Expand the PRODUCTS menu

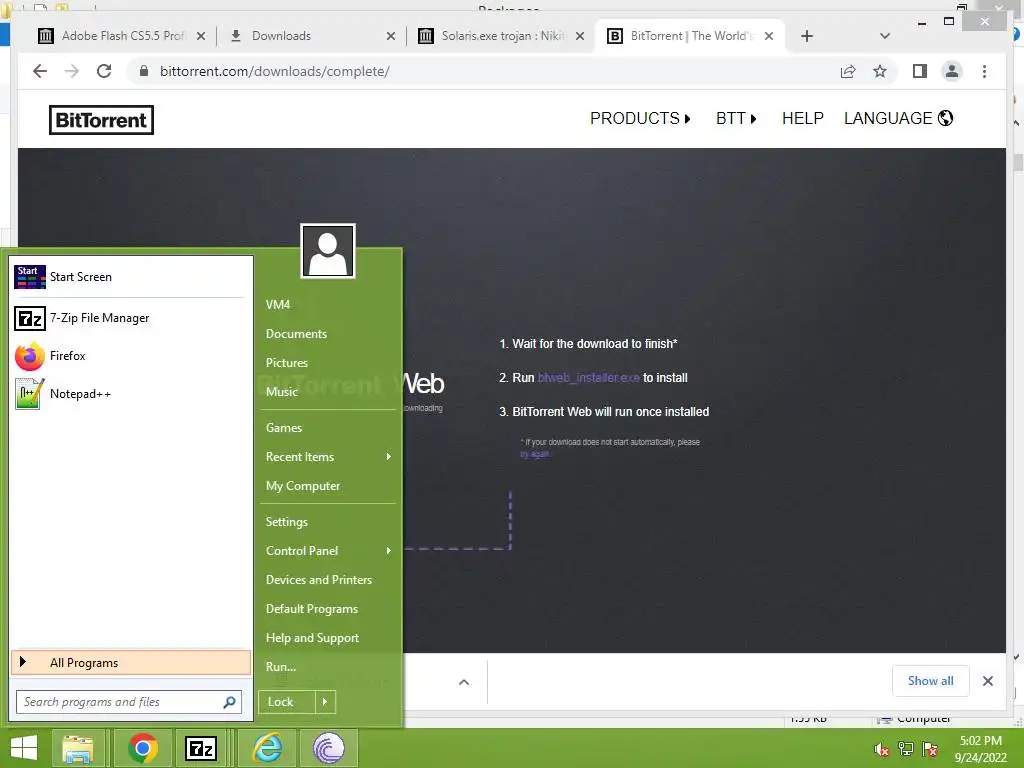(x=640, y=118)
